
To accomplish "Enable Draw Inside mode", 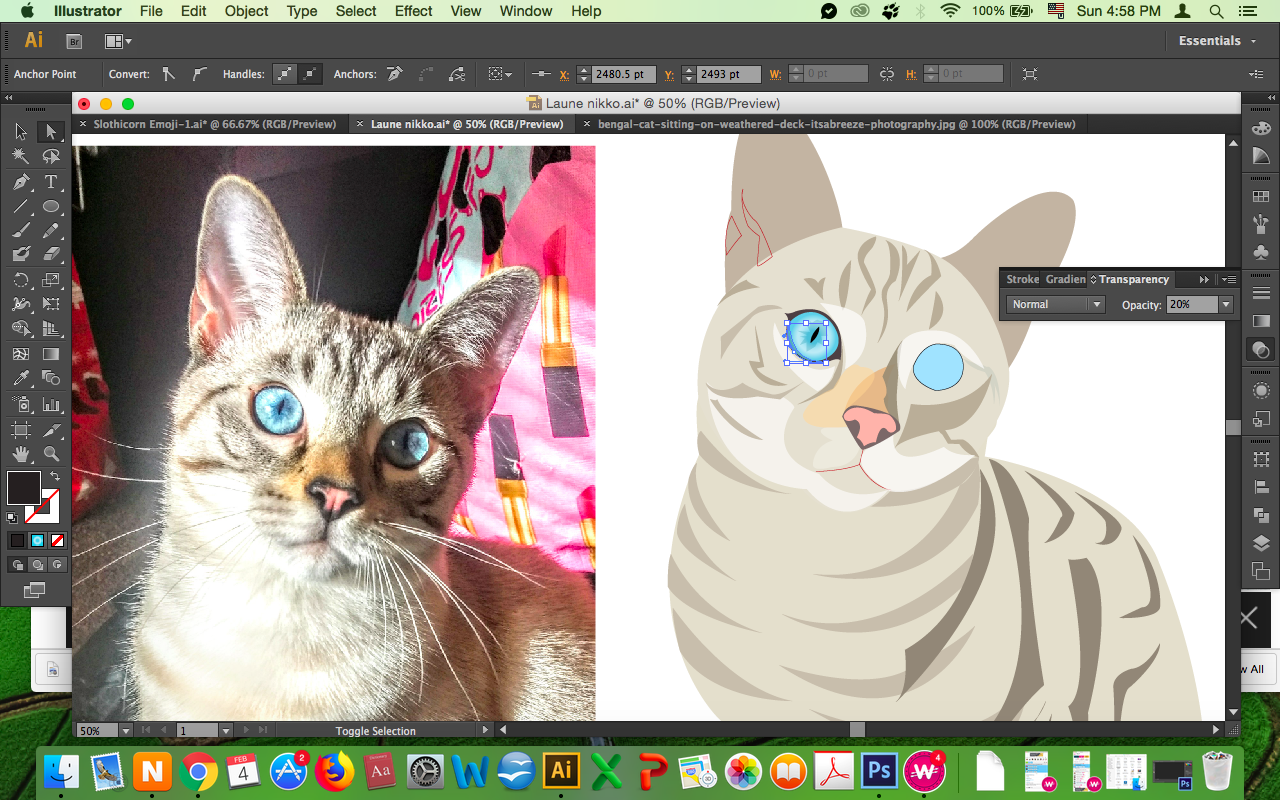I will (x=57, y=565).
